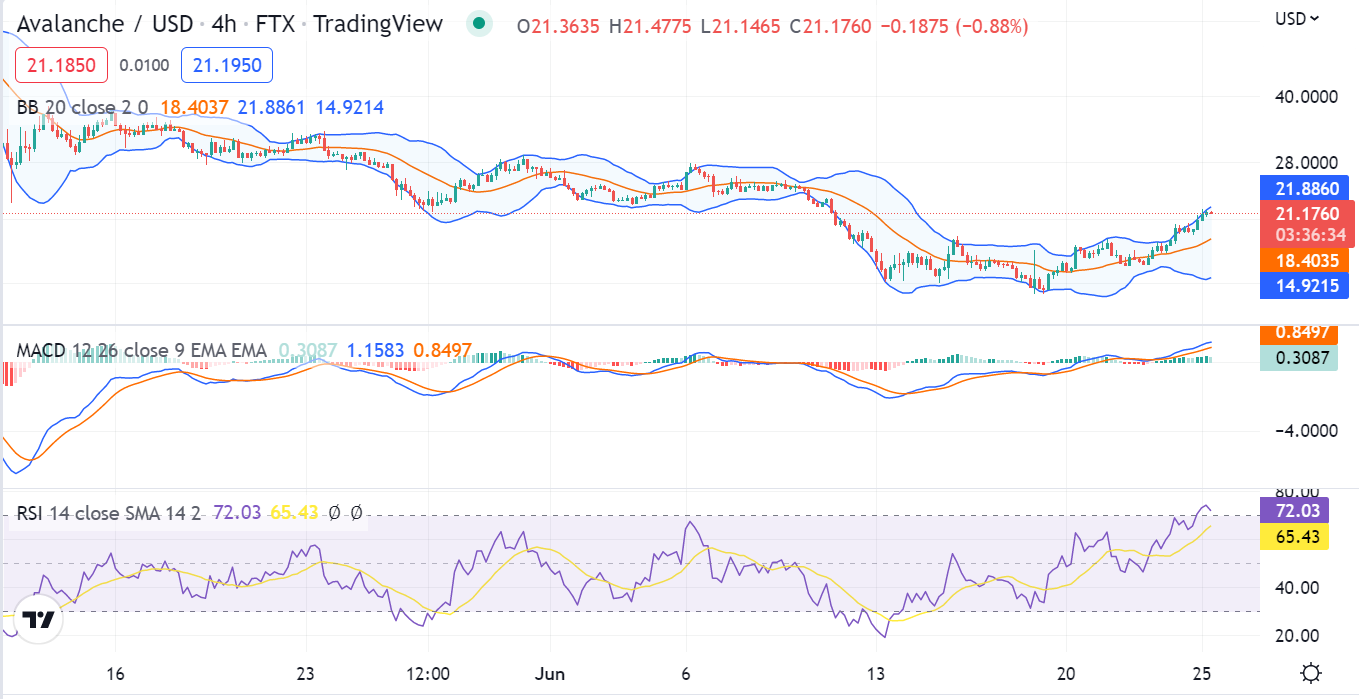Click the 6 date on the time axis
Viewport: 1359px width, 699px height.
click(686, 673)
